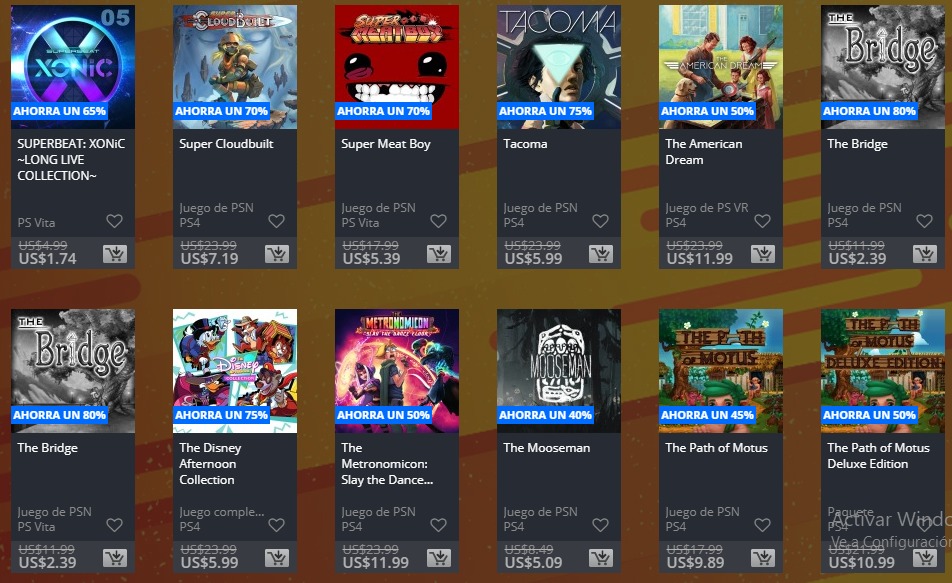Screen dimensions: 952x583
Task: Toggle wishlist heart for Super Cloudbuilt
Action: click(276, 221)
